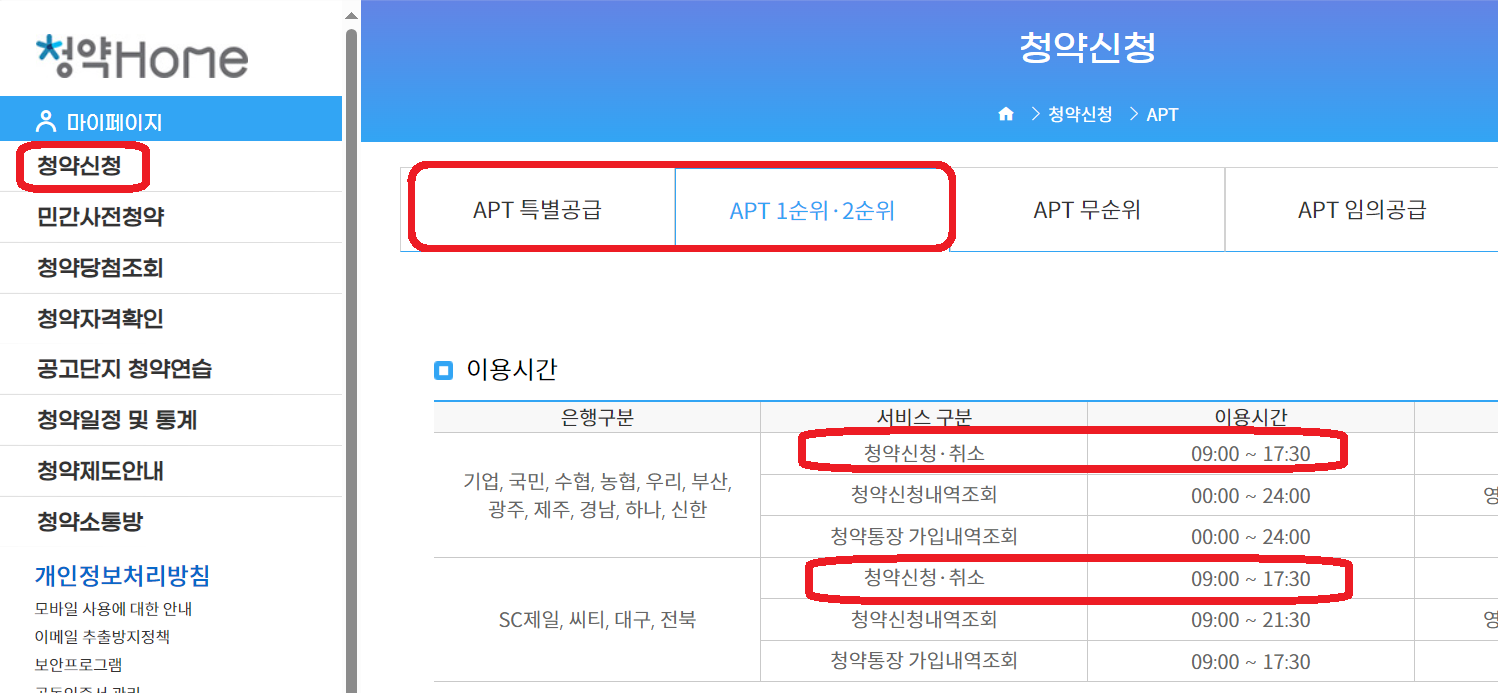Open the APT 임의공급 tab
Screen dimensions: 1498x693
coord(1362,208)
